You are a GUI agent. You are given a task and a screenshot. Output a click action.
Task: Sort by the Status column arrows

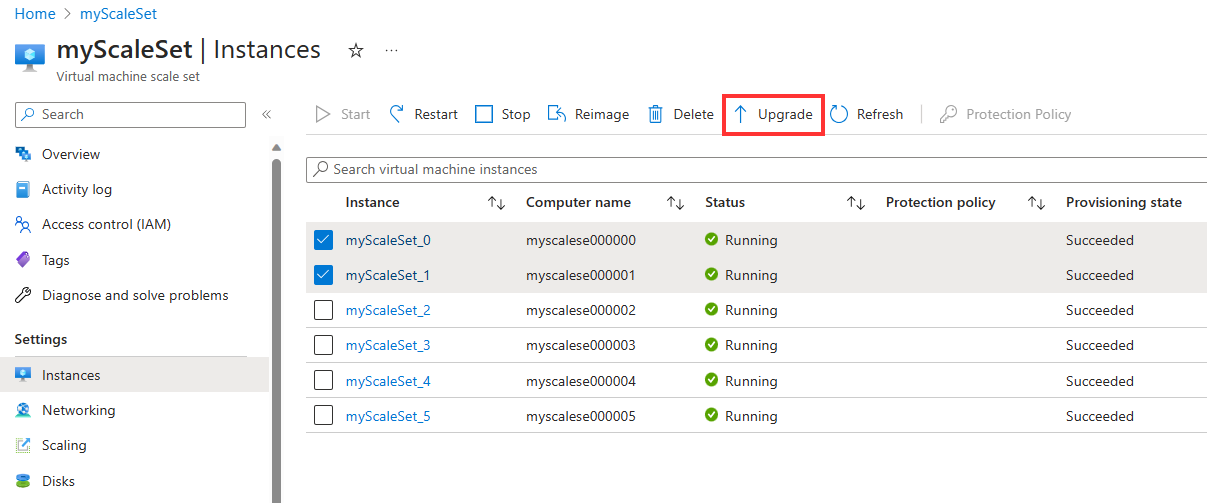(x=855, y=203)
